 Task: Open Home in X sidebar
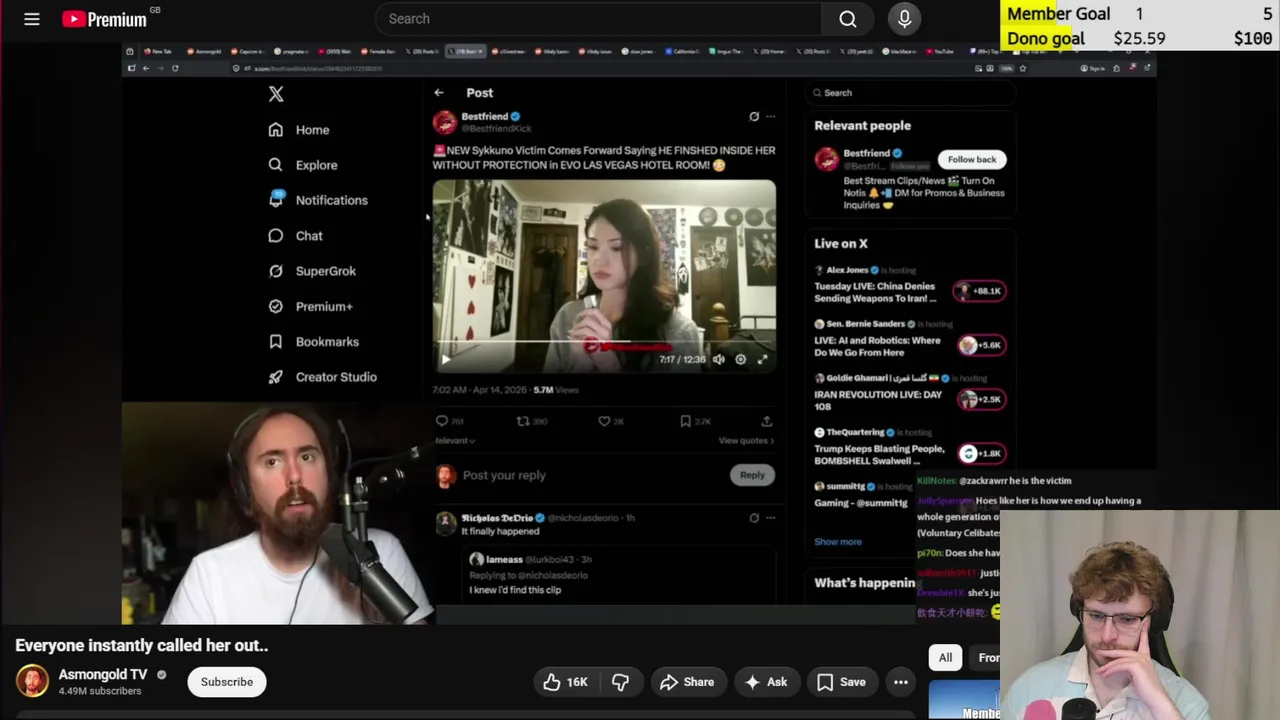[299, 130]
